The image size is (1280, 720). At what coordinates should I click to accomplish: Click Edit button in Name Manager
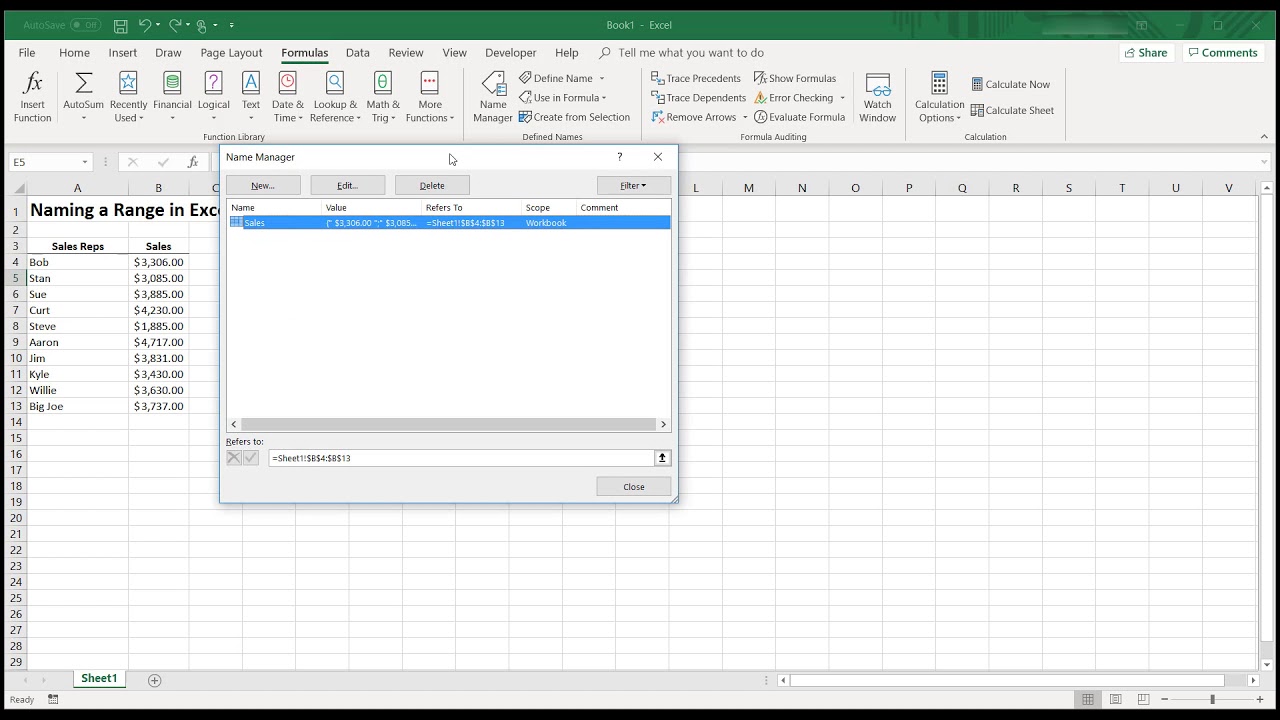(x=347, y=185)
